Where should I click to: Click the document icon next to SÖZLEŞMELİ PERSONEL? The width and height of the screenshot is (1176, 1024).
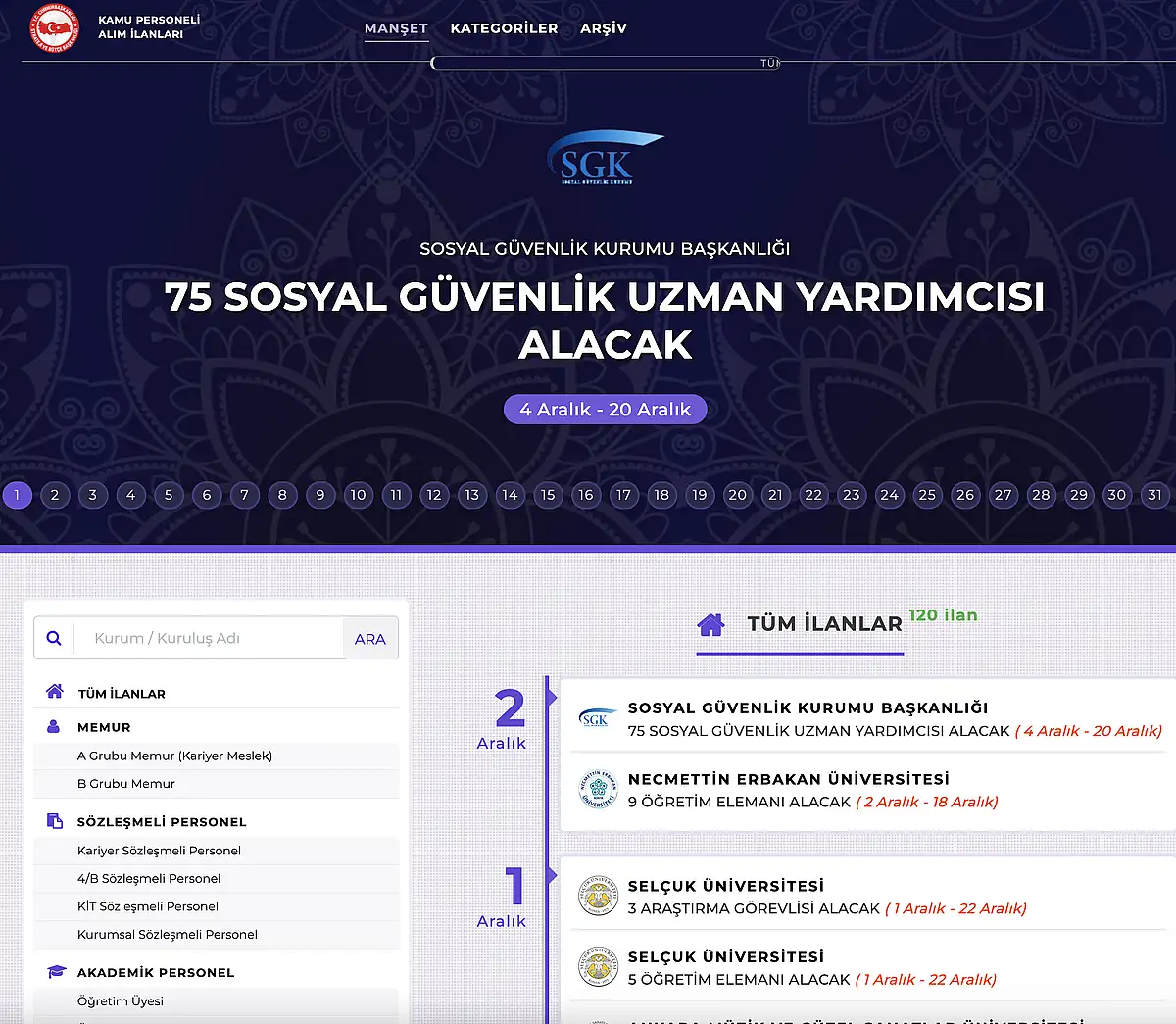coord(55,821)
